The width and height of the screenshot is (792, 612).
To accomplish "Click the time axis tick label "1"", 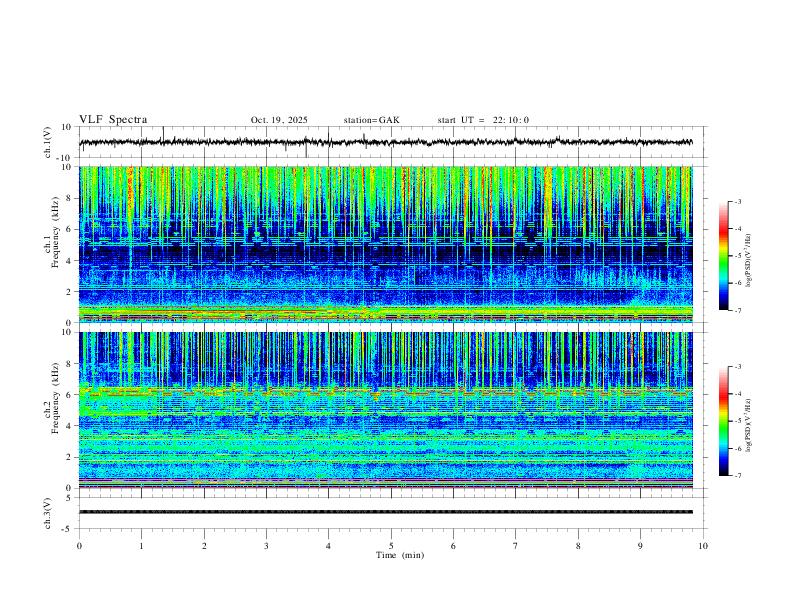I will tap(142, 546).
